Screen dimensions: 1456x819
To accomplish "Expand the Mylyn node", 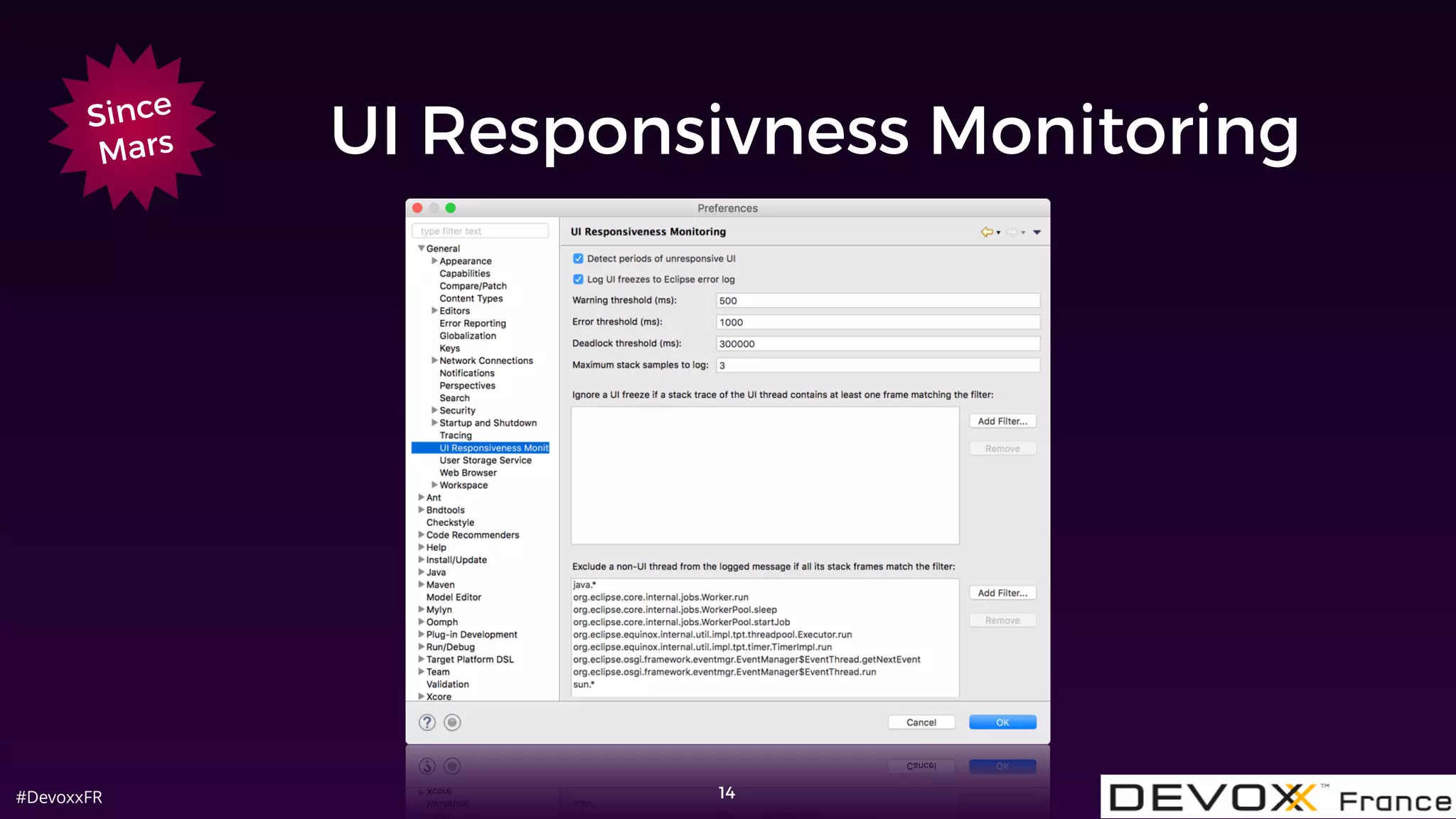I will (422, 609).
